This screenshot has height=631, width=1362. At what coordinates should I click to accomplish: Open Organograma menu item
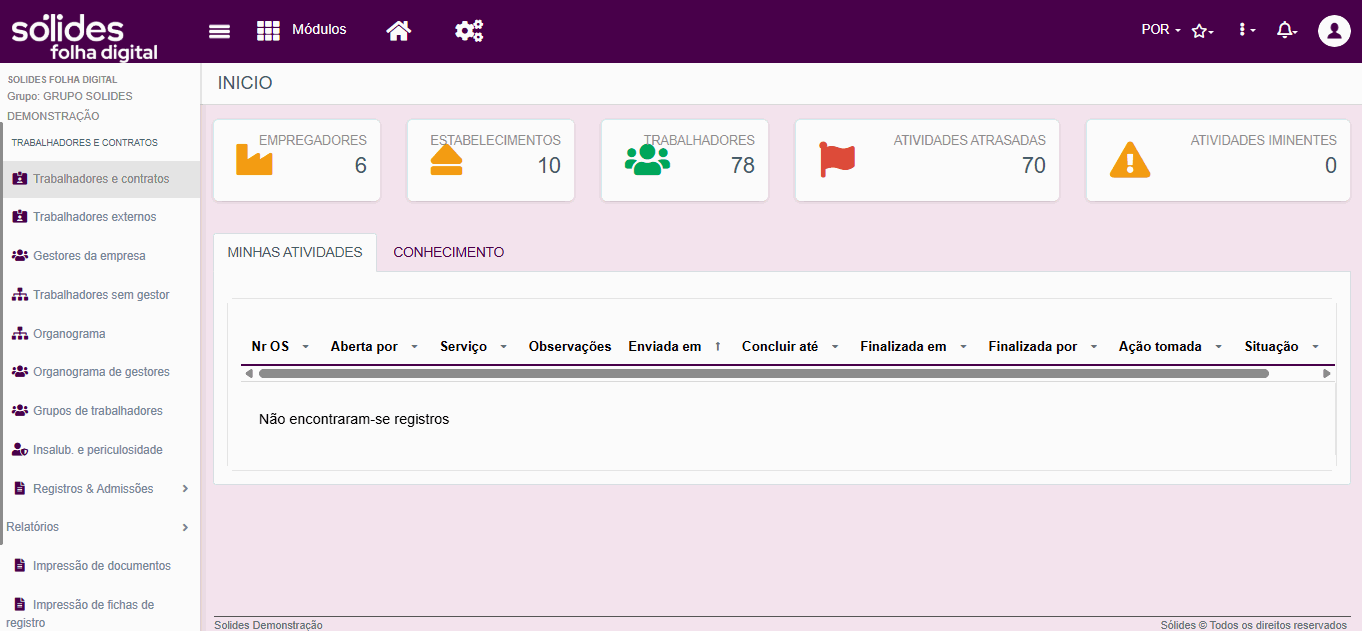(100, 334)
